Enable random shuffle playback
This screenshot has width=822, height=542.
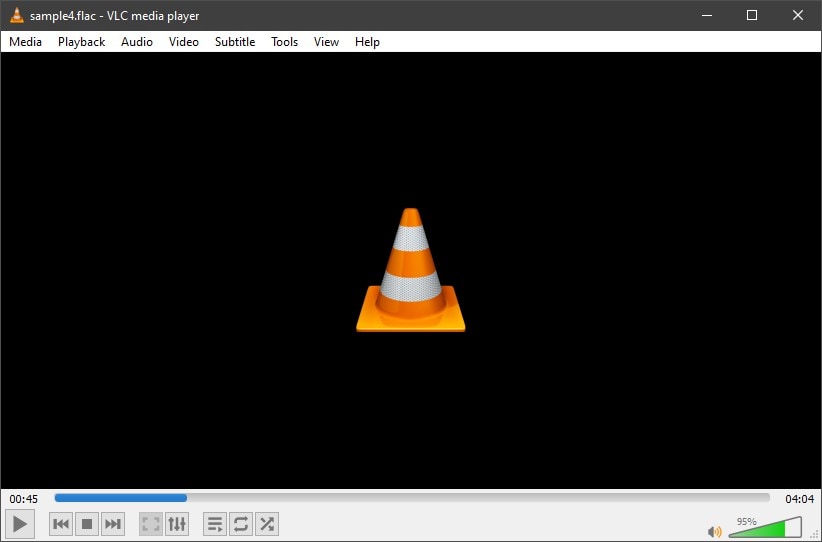pyautogui.click(x=267, y=523)
